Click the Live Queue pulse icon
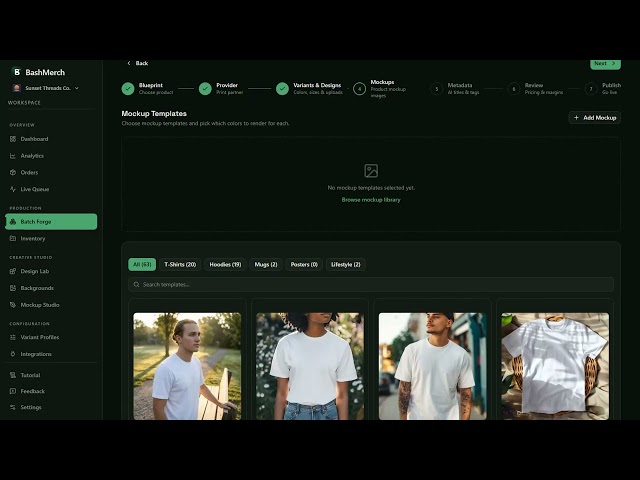640x480 pixels. click(13, 189)
